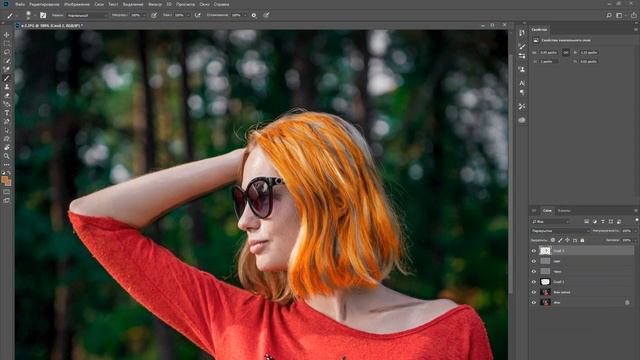Viewport: 640px width, 360px height.
Task: Change screen mode via toolbar bottom icon
Action: [7, 200]
